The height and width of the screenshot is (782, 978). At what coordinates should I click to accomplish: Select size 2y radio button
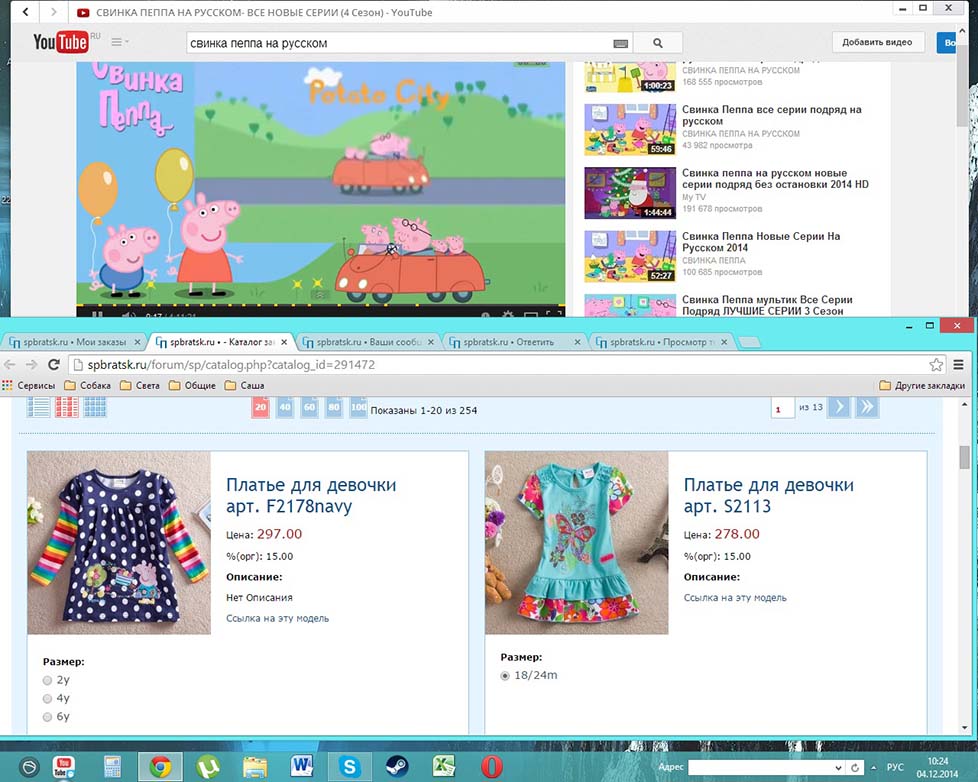click(48, 680)
